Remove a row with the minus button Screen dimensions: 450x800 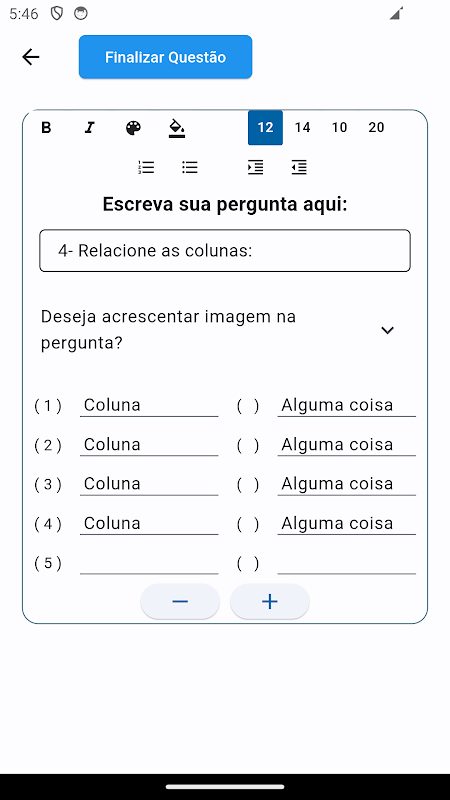(x=180, y=602)
